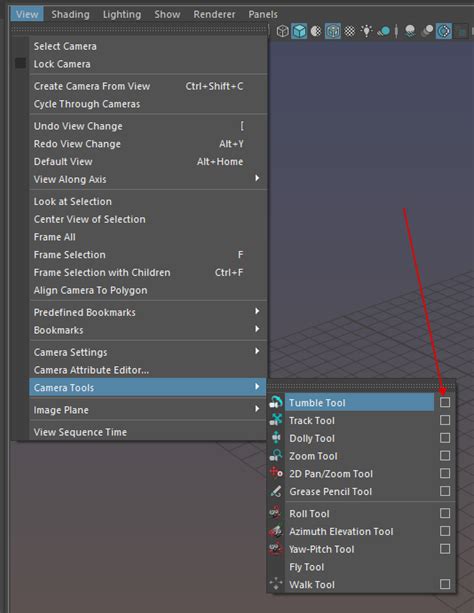Image resolution: width=474 pixels, height=613 pixels.
Task: Open Azimuth Elevation Tool option box
Action: [445, 531]
